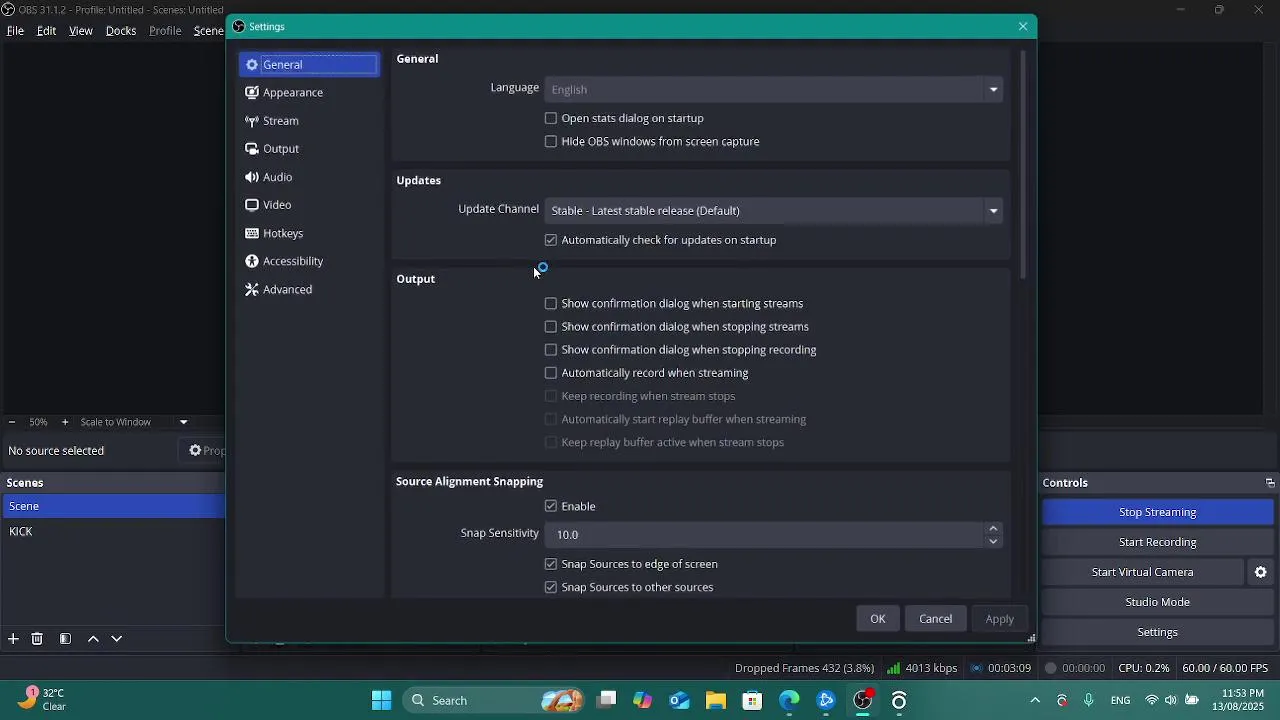Open File Explorer from the taskbar
1280x720 pixels.
[x=716, y=700]
